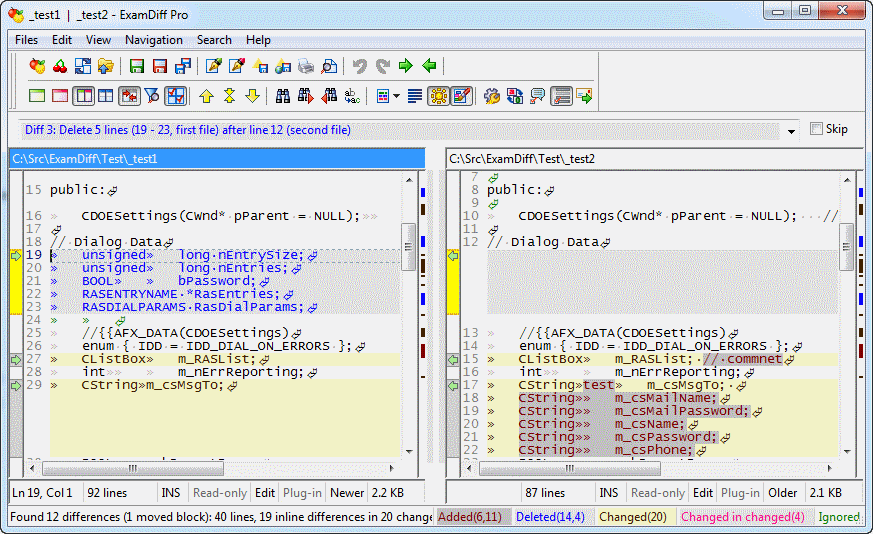Toggle the checkmarks grid icon

[175, 96]
